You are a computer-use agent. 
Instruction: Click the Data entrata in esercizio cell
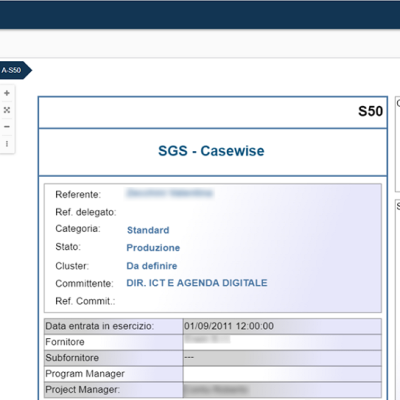tap(114, 326)
